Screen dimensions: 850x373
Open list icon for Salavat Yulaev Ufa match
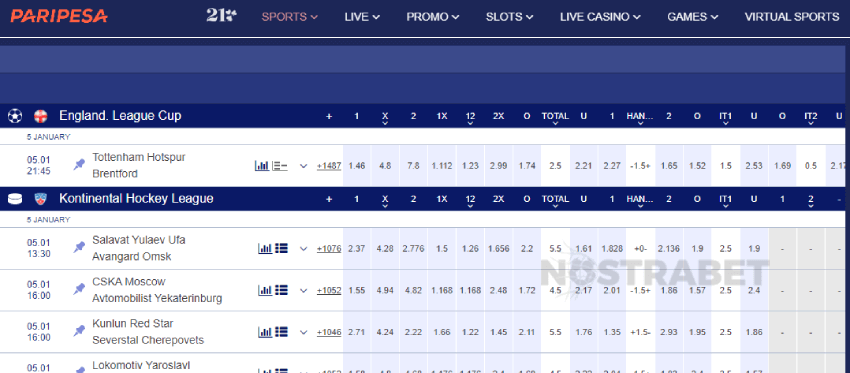click(x=281, y=248)
